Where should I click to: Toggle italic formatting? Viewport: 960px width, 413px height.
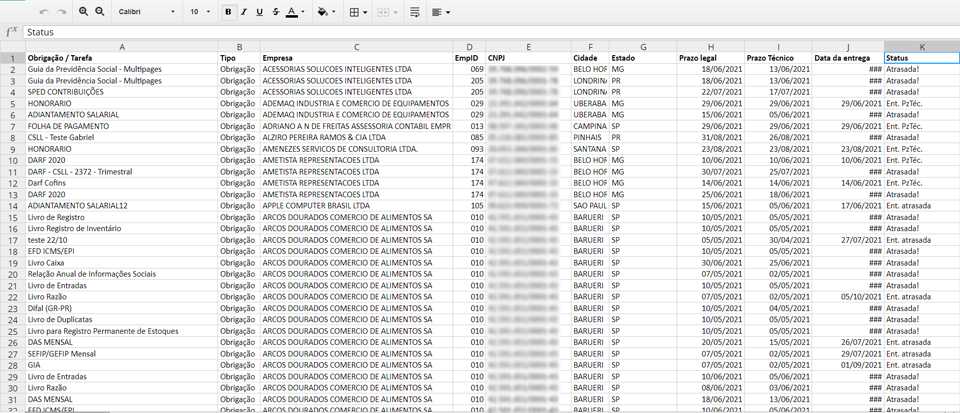click(x=245, y=12)
